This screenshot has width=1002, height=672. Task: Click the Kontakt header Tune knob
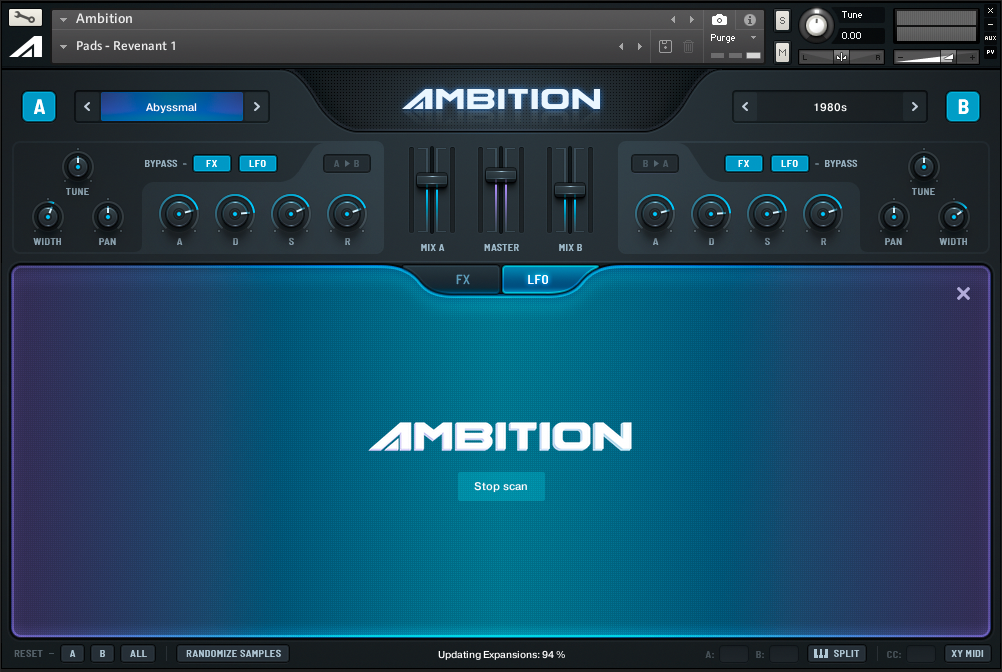pos(816,26)
